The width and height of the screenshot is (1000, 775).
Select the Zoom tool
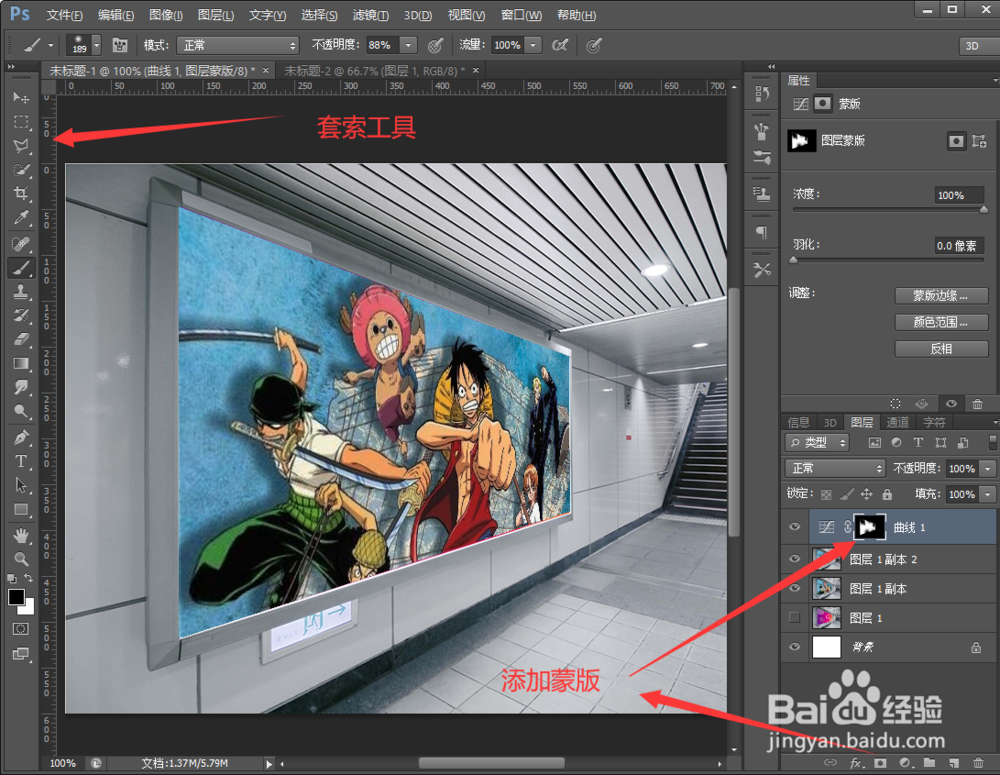[21, 559]
